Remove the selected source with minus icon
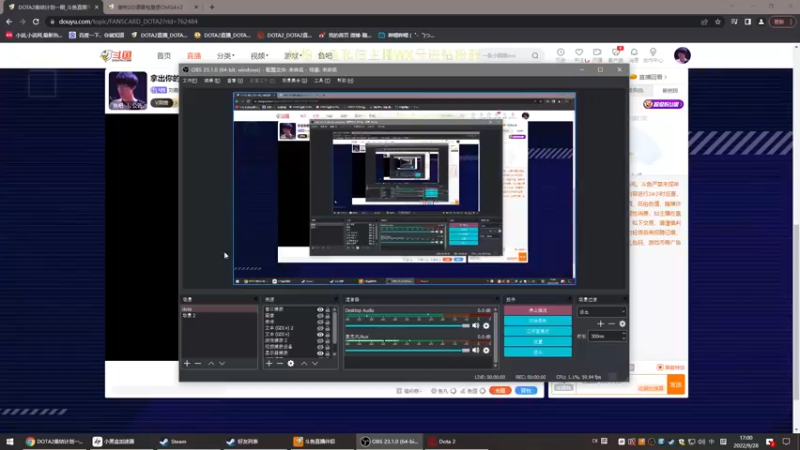The height and width of the screenshot is (450, 800). (280, 363)
